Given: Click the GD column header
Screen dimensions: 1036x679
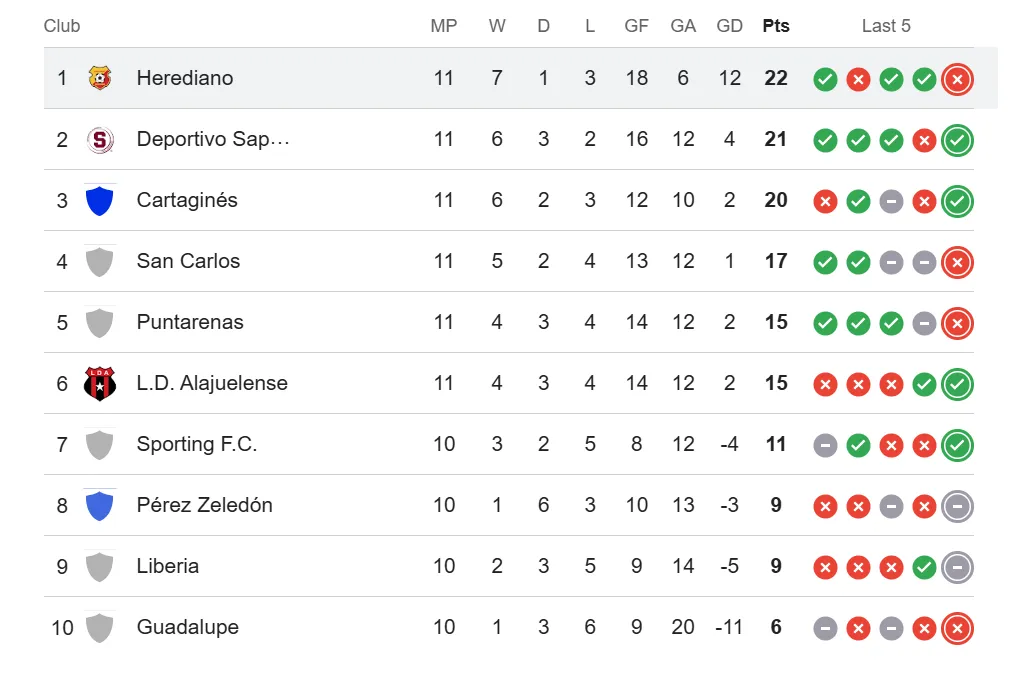Looking at the screenshot, I should [730, 26].
